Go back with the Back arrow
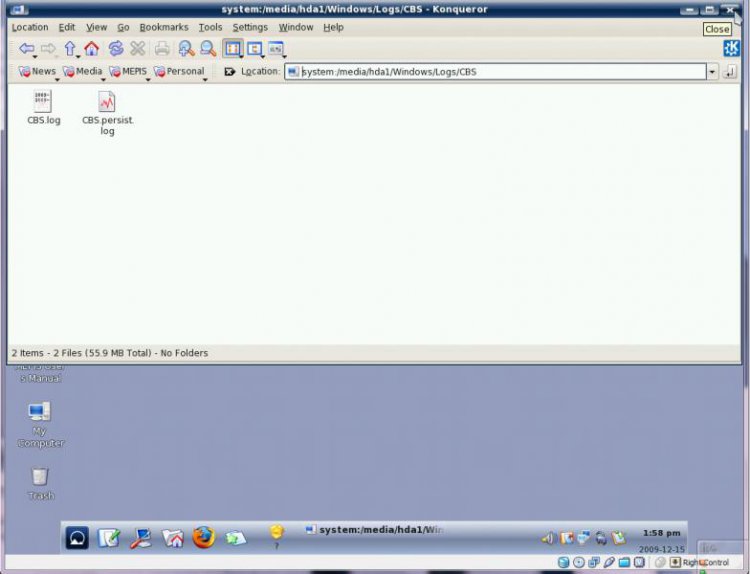 pyautogui.click(x=26, y=48)
